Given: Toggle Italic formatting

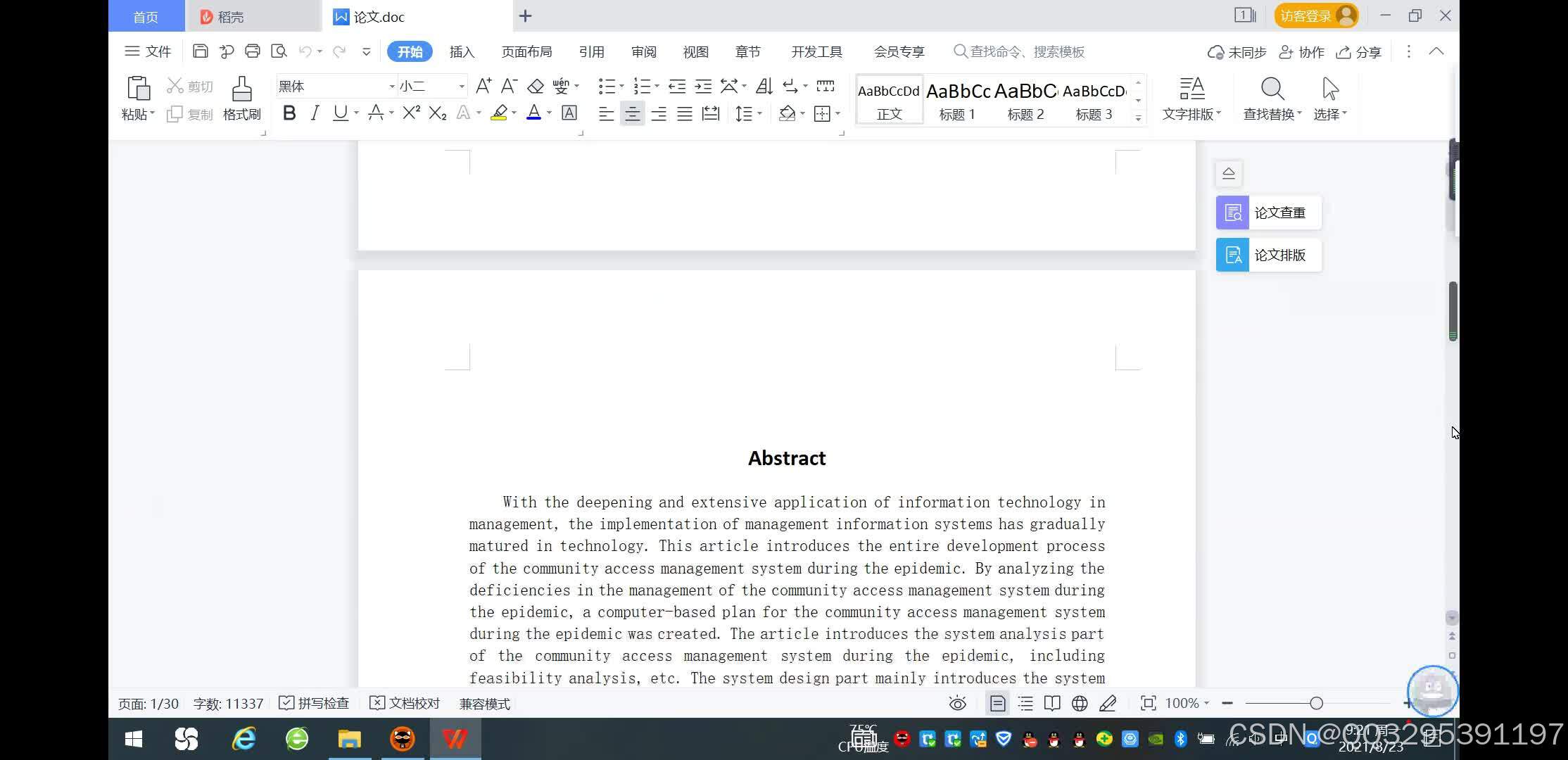Looking at the screenshot, I should point(315,113).
